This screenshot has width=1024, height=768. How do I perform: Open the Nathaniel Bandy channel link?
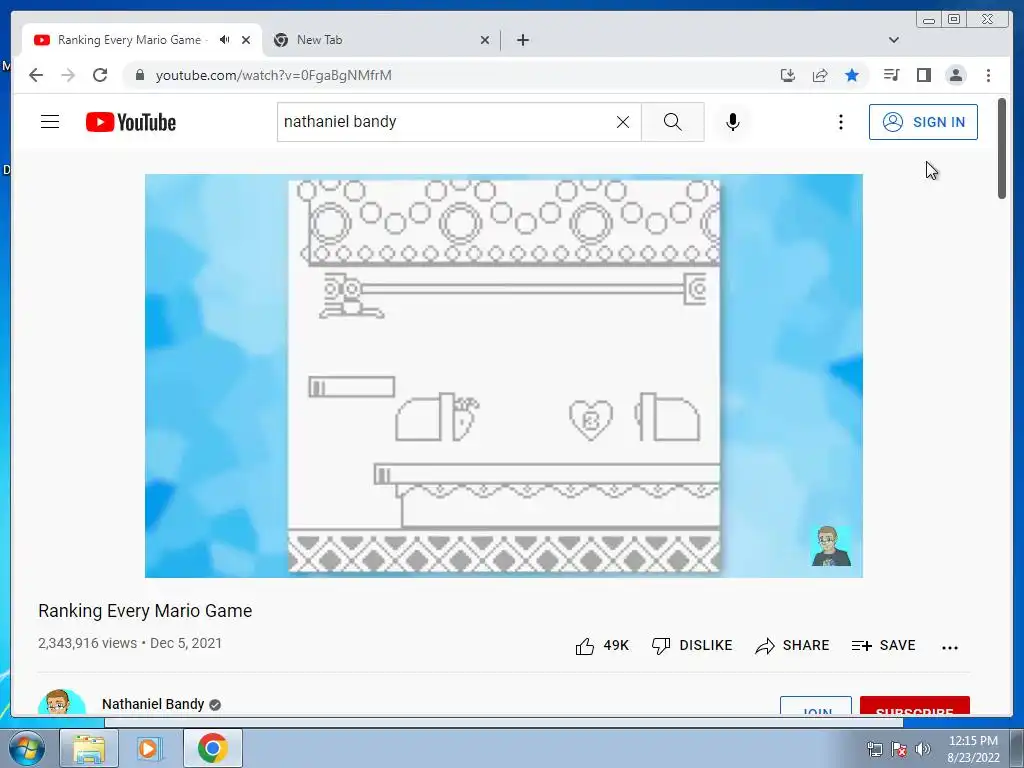tap(153, 704)
